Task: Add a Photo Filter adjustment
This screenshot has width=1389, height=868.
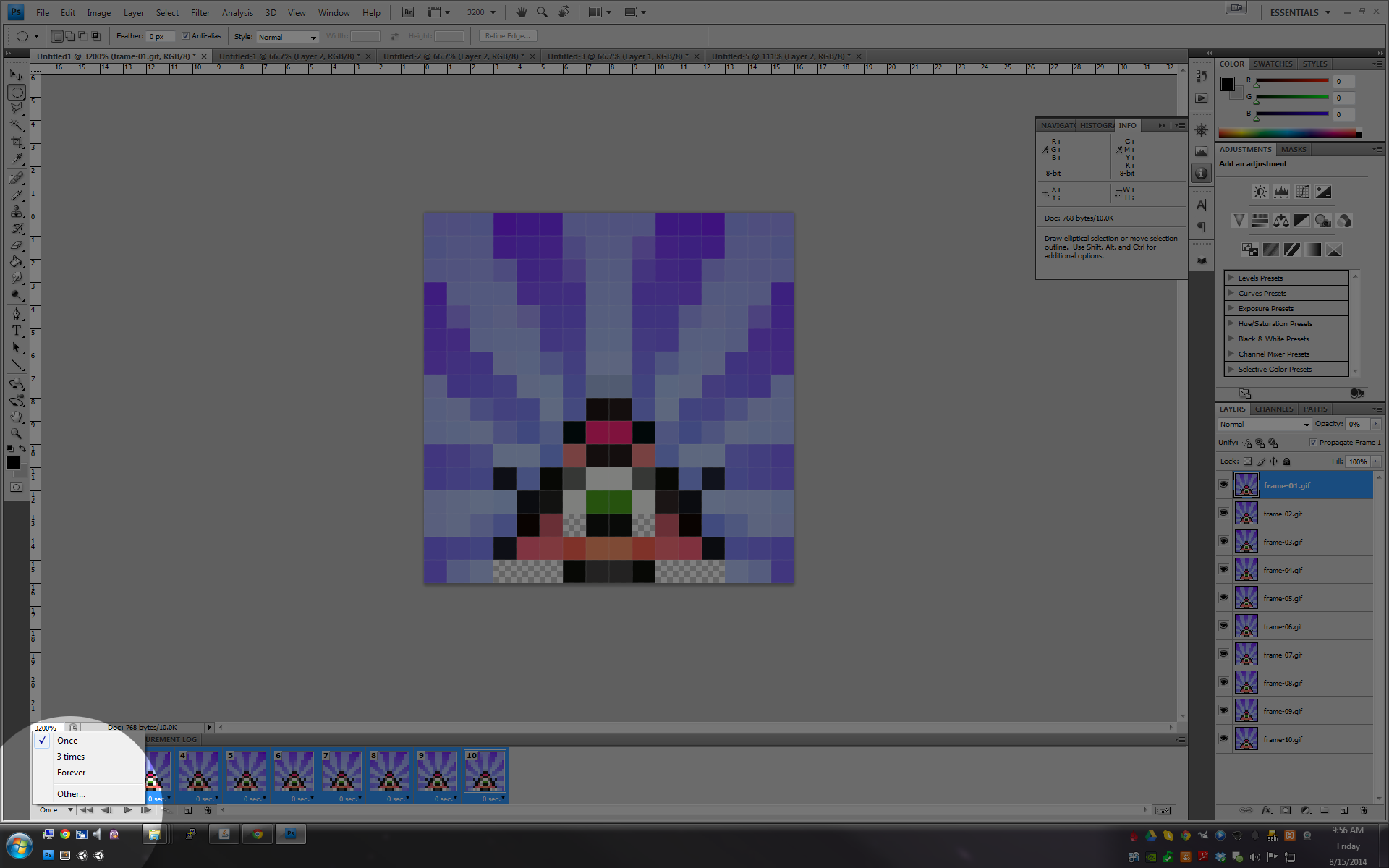Action: point(1323,221)
